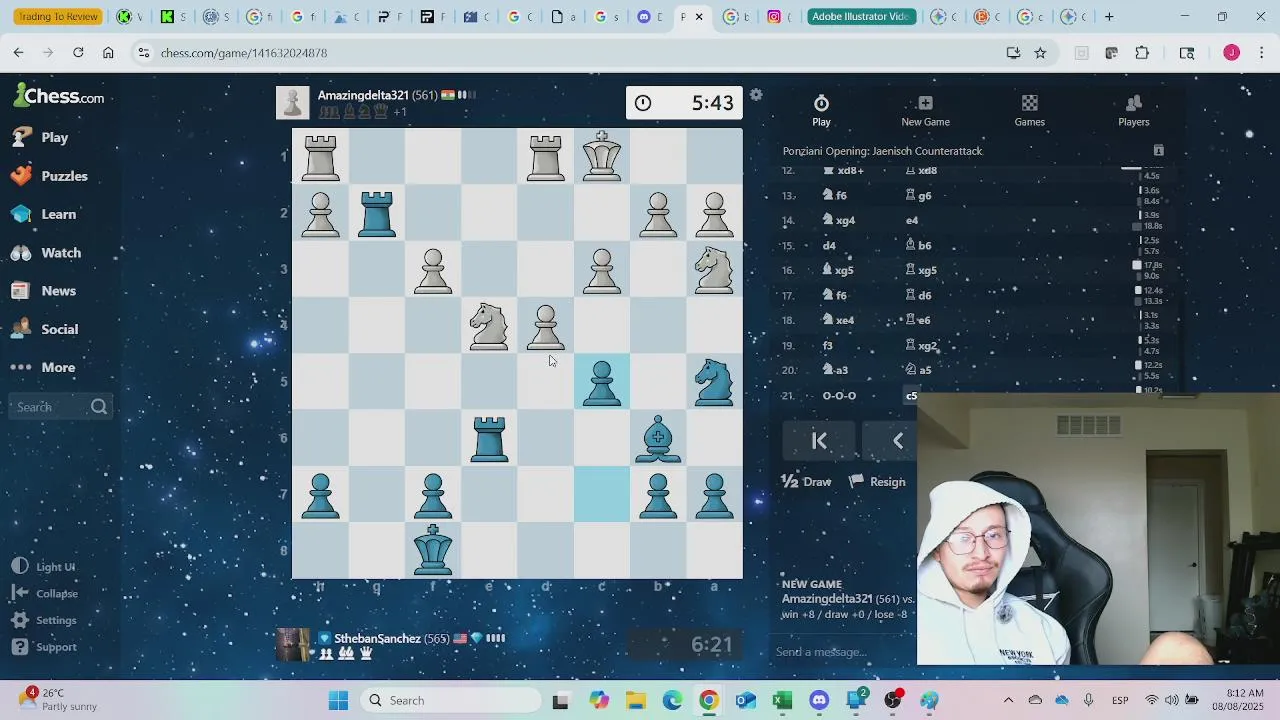Offer a Draw
Viewport: 1280px width, 720px height.
806,482
